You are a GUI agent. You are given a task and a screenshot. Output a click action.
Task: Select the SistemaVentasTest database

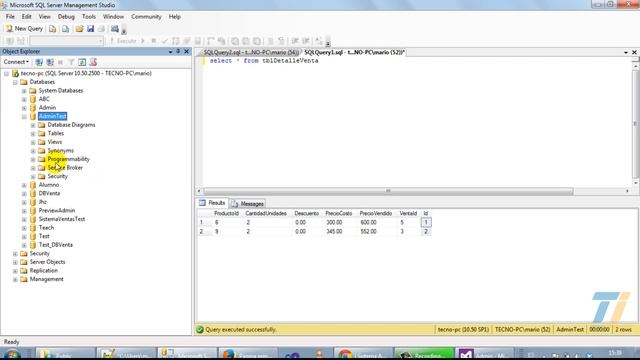coord(62,219)
